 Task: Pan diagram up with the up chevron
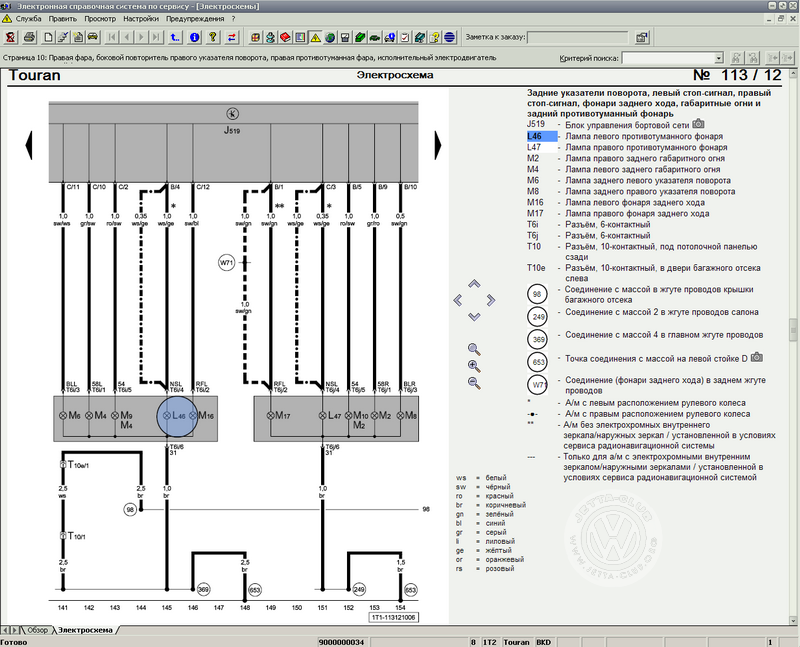474,283
